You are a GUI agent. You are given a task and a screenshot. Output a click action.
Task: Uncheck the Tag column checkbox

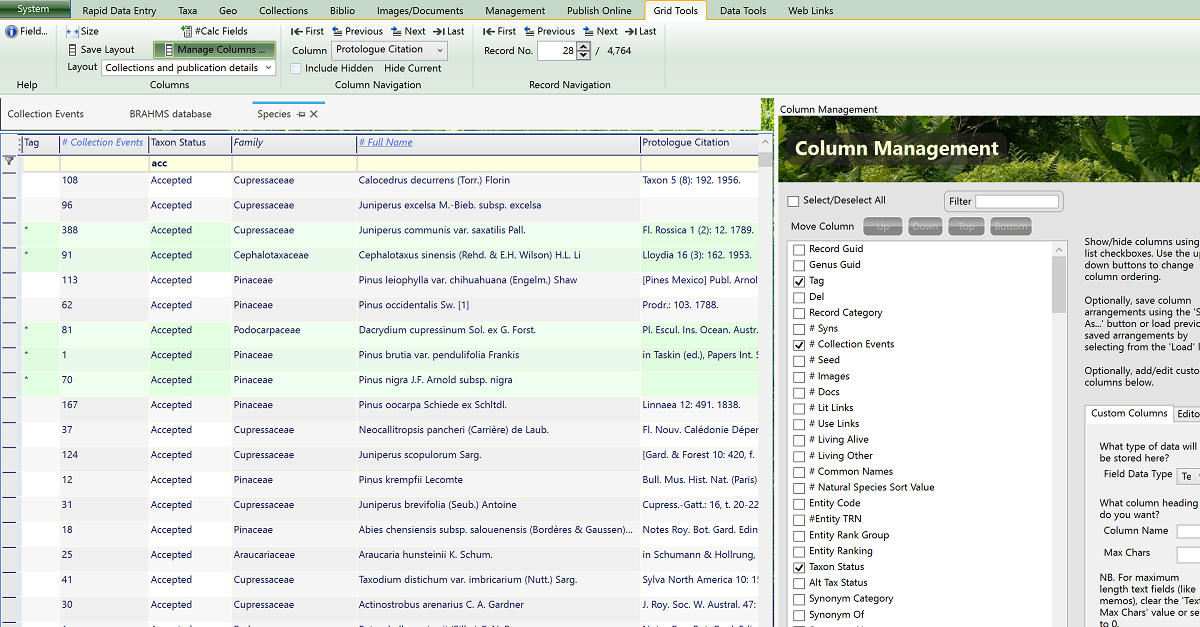click(799, 281)
